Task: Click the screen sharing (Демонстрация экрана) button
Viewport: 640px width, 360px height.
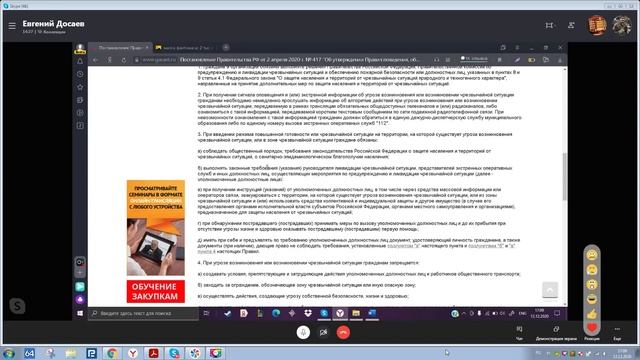Action: (x=556, y=332)
